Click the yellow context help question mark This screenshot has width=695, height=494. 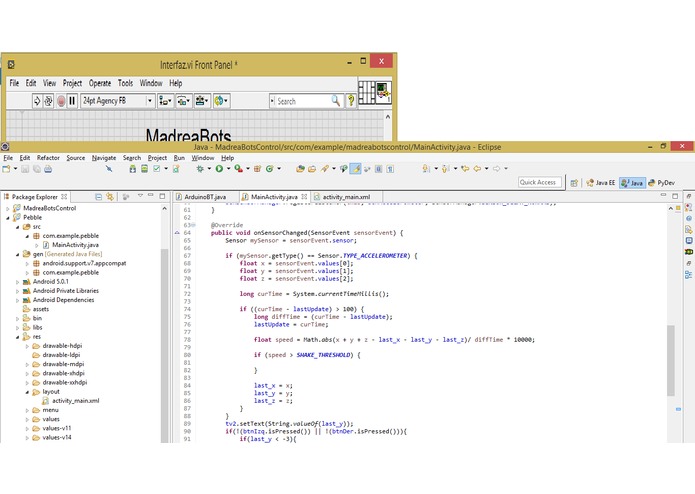(351, 101)
